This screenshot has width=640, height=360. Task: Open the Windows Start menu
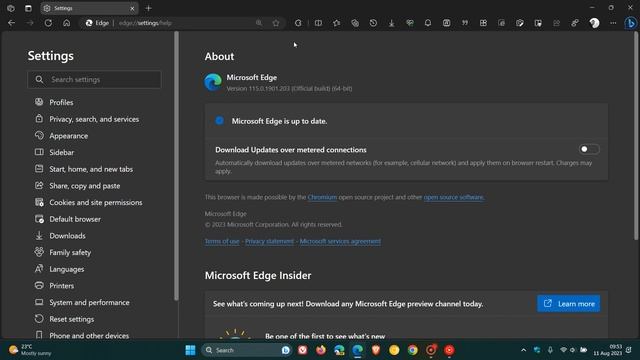[x=190, y=350]
